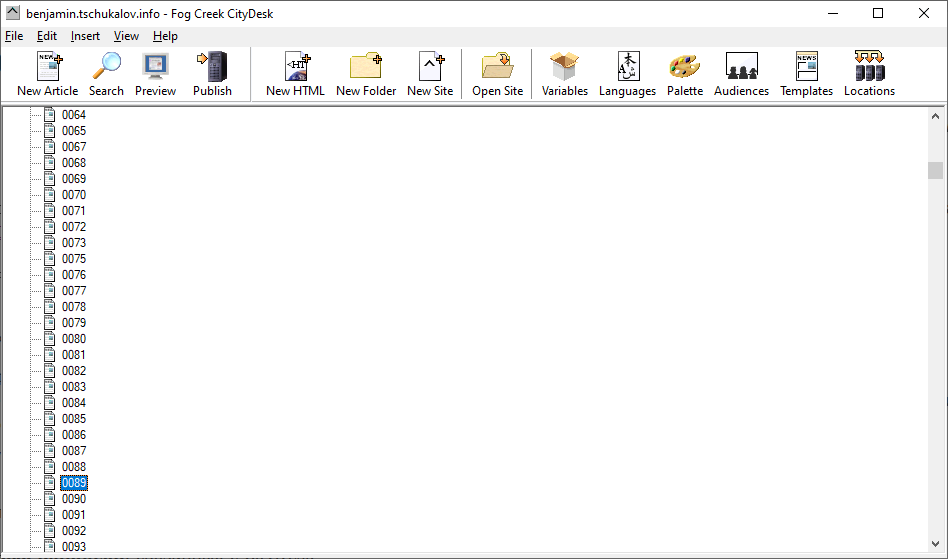This screenshot has height=559, width=948.
Task: Open the Templates manager
Action: [806, 74]
